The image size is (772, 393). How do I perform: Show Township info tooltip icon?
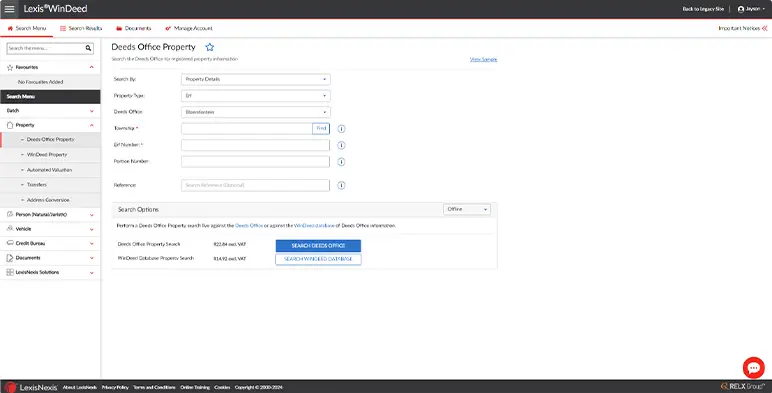coord(341,129)
